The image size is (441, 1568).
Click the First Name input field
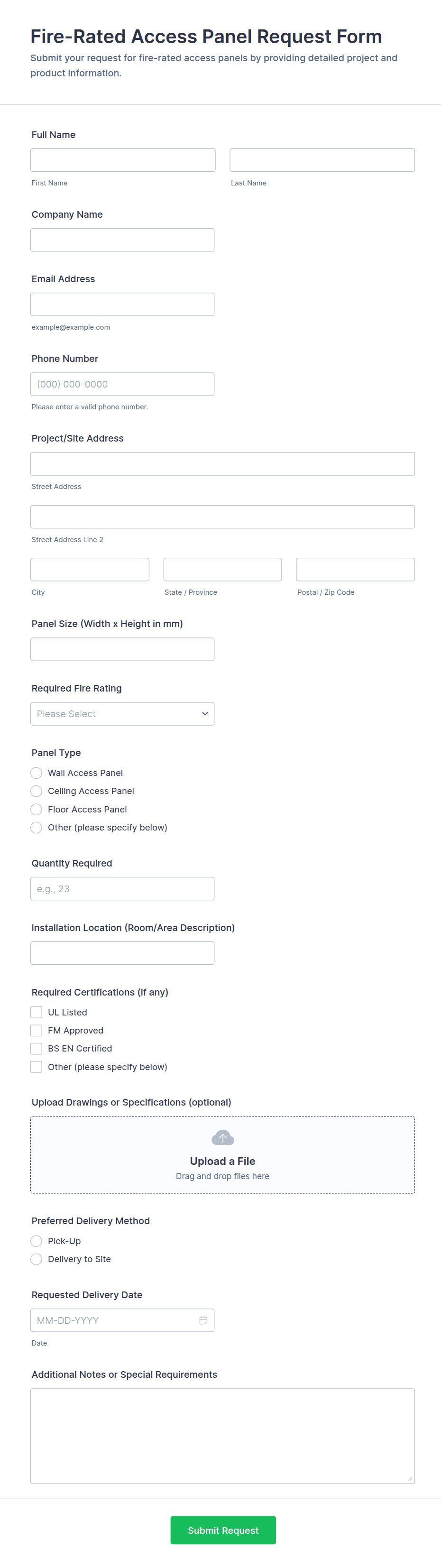coord(123,160)
